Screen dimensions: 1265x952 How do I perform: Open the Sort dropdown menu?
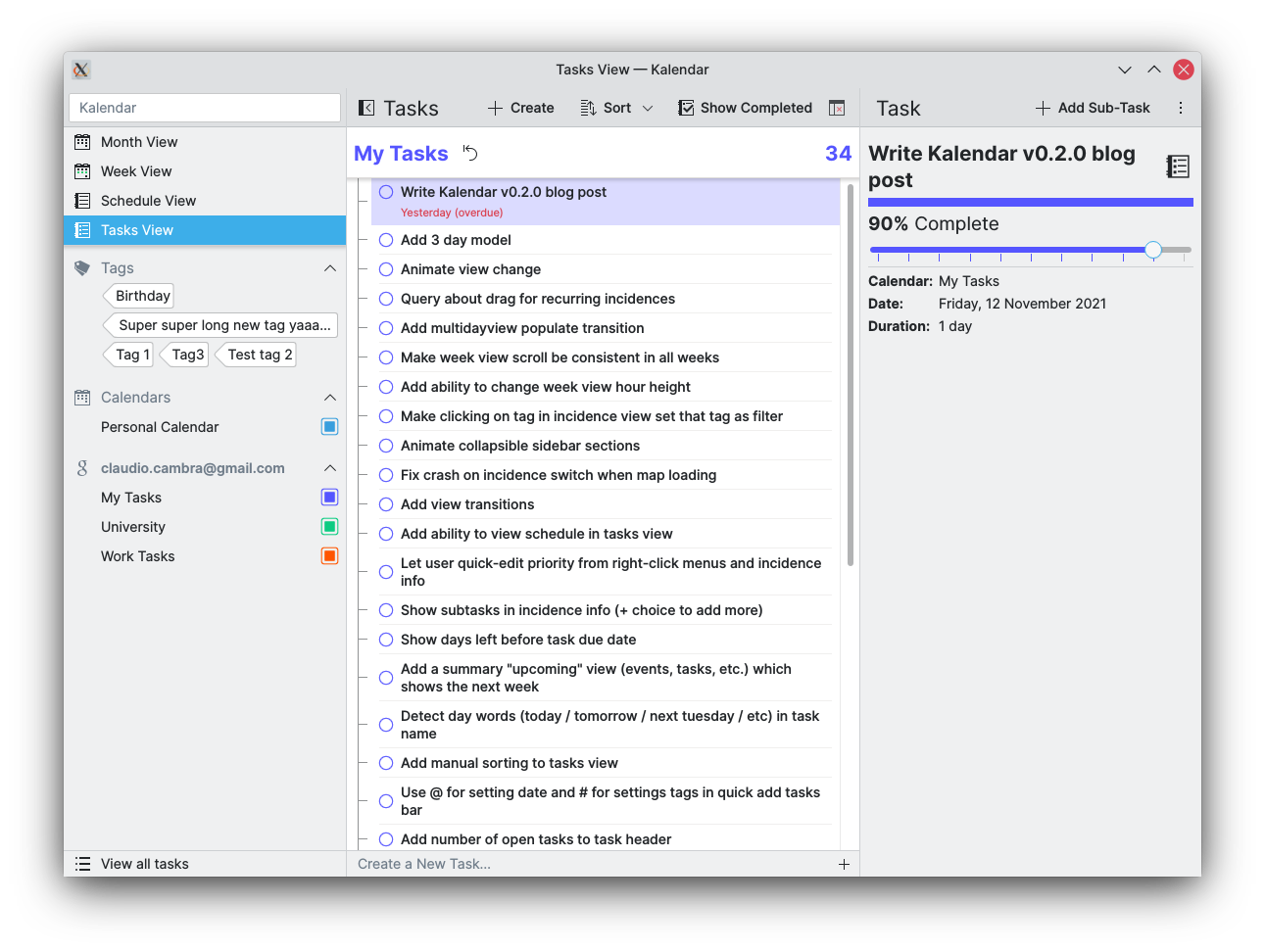click(x=616, y=108)
